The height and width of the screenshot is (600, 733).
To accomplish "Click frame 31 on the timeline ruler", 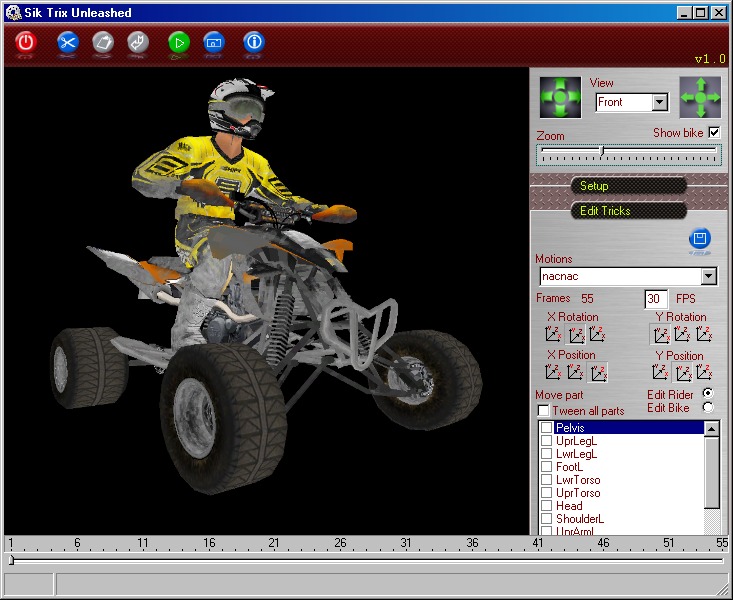I will (x=406, y=542).
